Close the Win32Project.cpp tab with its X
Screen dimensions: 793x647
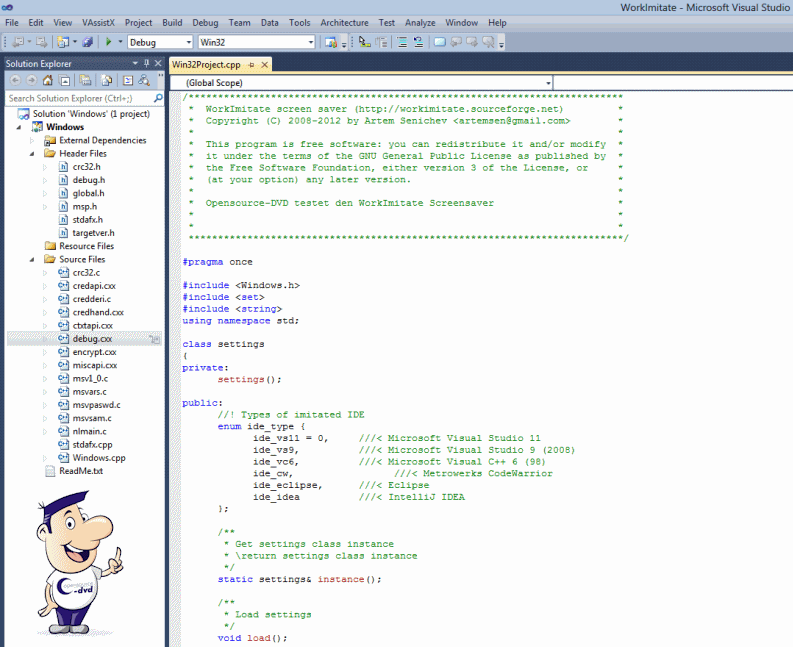[264, 64]
